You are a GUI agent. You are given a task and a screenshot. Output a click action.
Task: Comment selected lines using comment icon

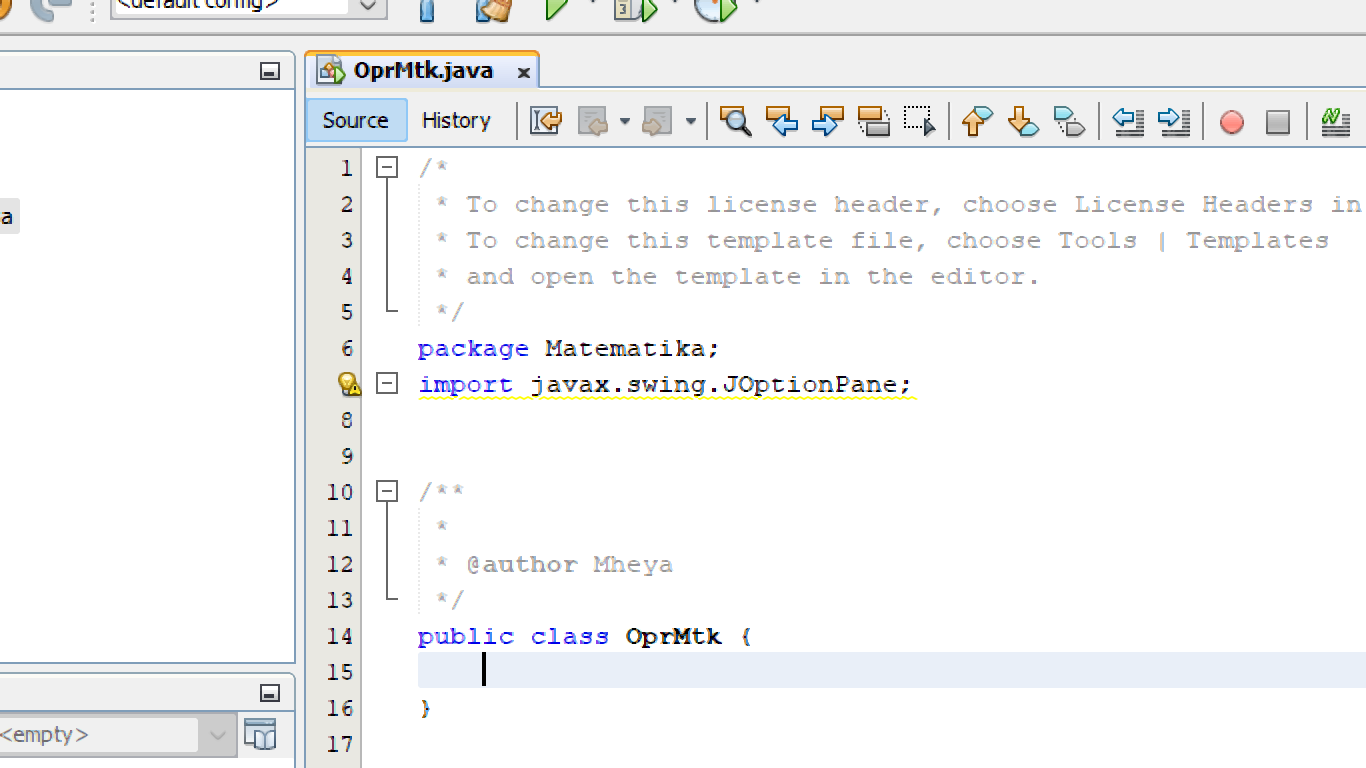[1334, 121]
